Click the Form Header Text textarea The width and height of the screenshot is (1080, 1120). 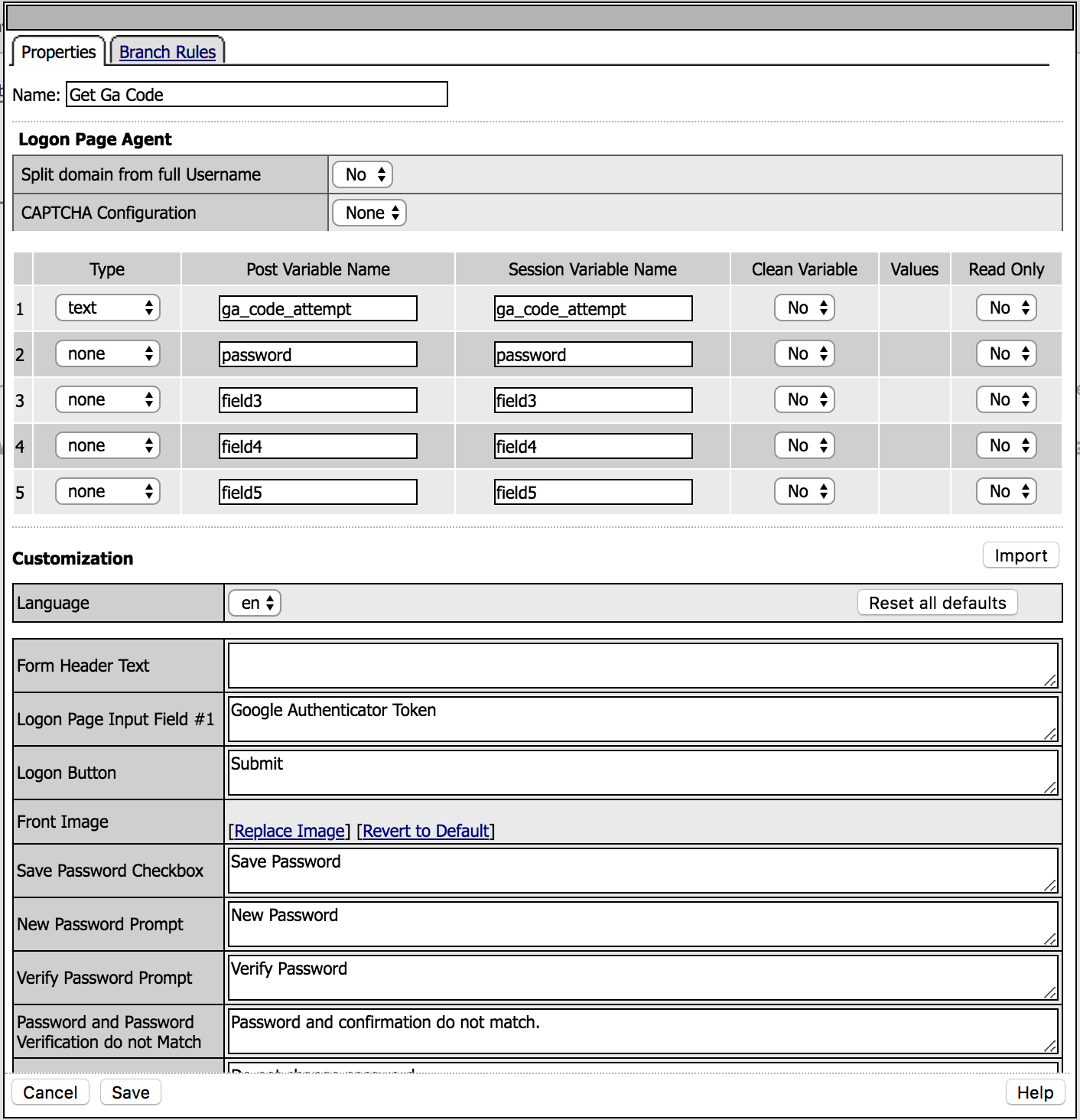tap(643, 666)
